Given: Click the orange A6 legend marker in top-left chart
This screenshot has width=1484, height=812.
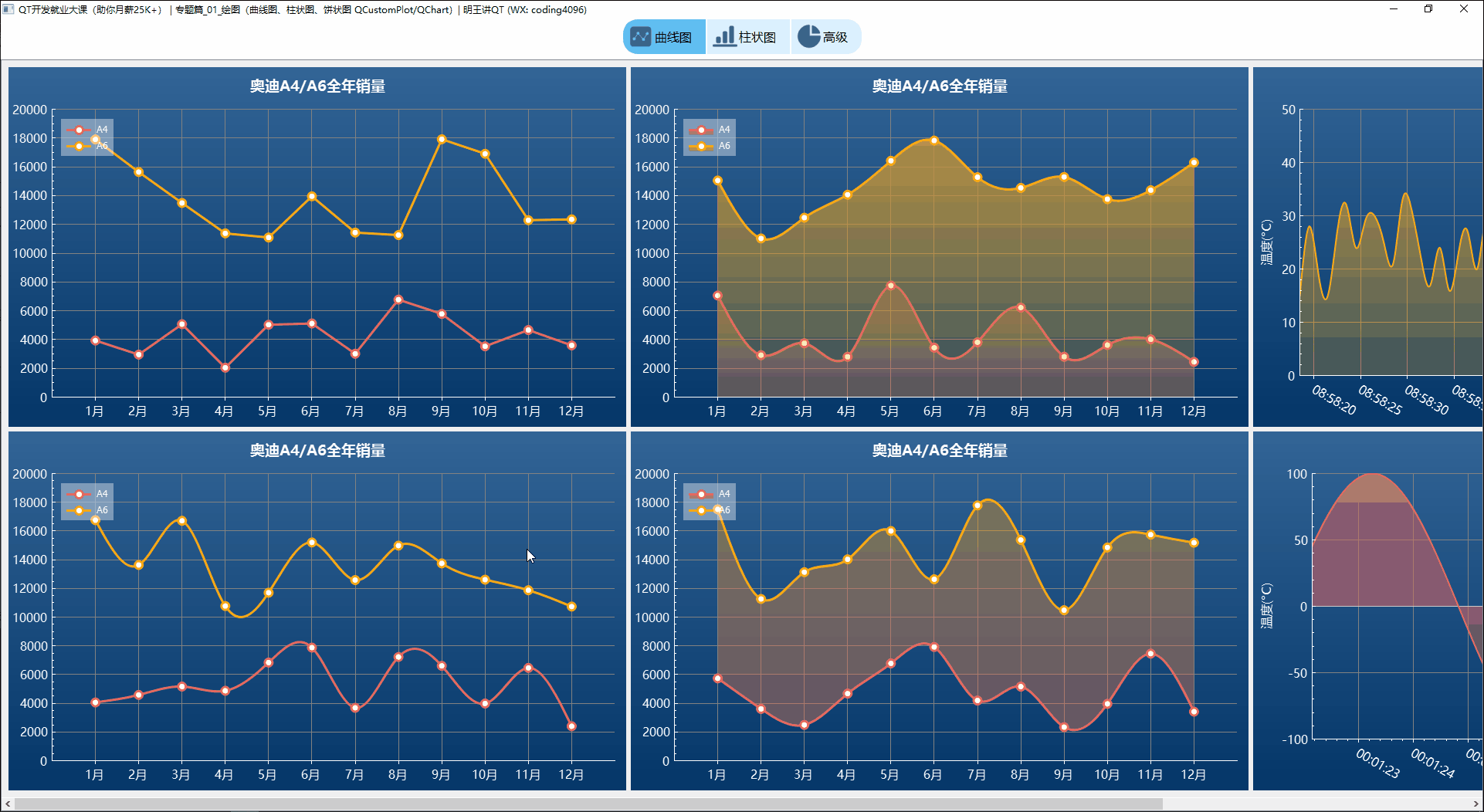Looking at the screenshot, I should point(80,145).
